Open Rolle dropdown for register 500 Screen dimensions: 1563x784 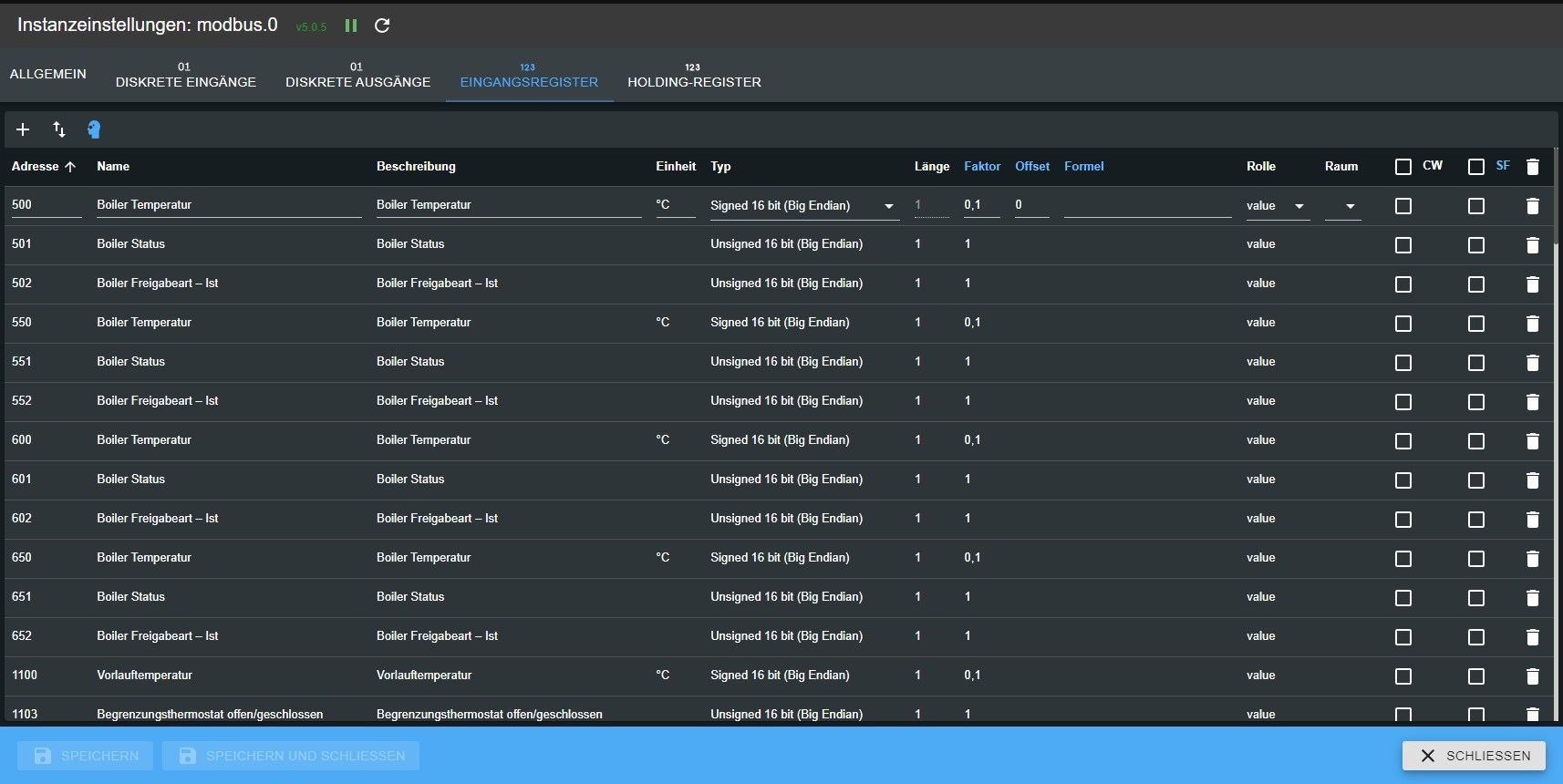coord(1278,206)
